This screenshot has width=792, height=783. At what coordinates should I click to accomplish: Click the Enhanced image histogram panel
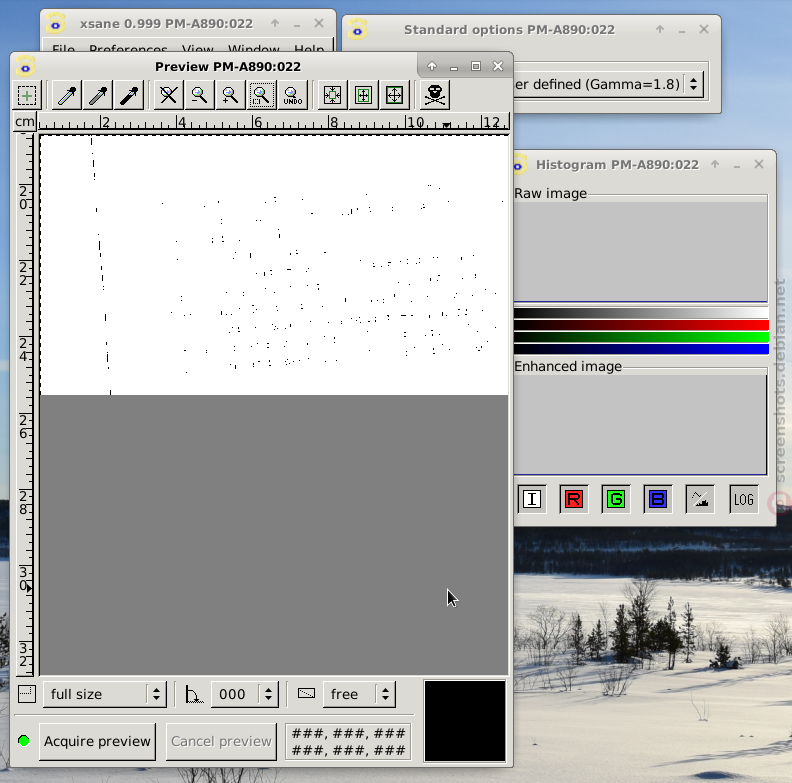(640, 424)
